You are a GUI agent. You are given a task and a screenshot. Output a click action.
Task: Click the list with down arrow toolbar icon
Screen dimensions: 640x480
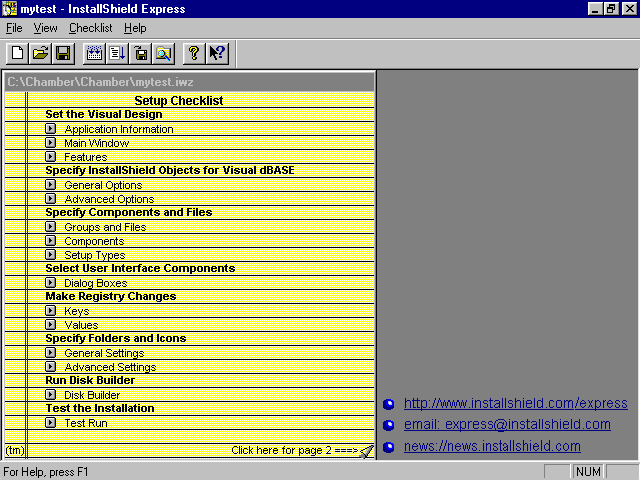click(x=117, y=53)
